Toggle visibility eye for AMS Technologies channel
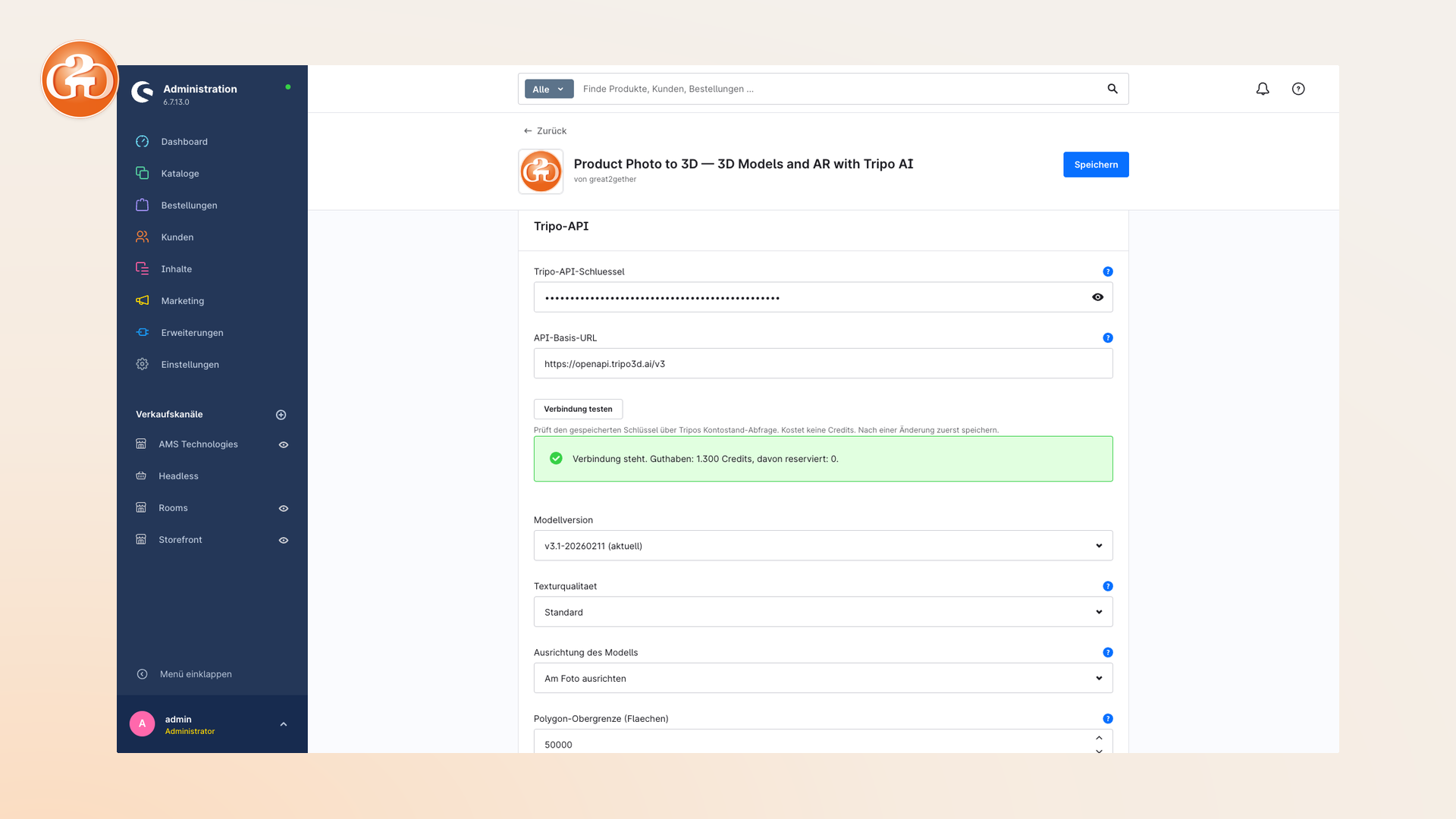This screenshot has width=1456, height=819. 284,445
